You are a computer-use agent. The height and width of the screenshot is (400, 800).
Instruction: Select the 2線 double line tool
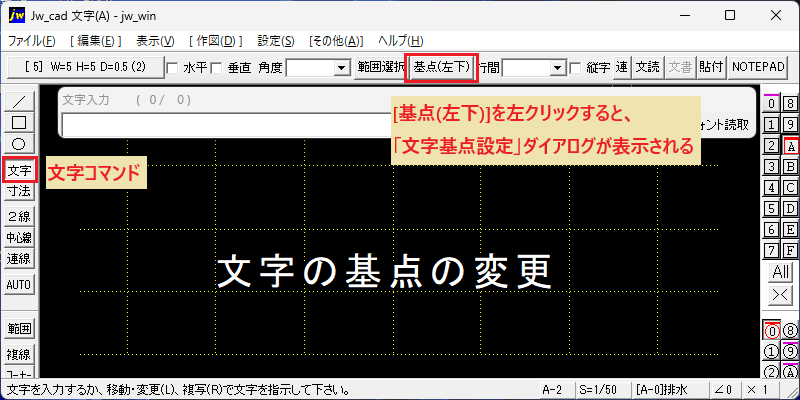point(19,216)
